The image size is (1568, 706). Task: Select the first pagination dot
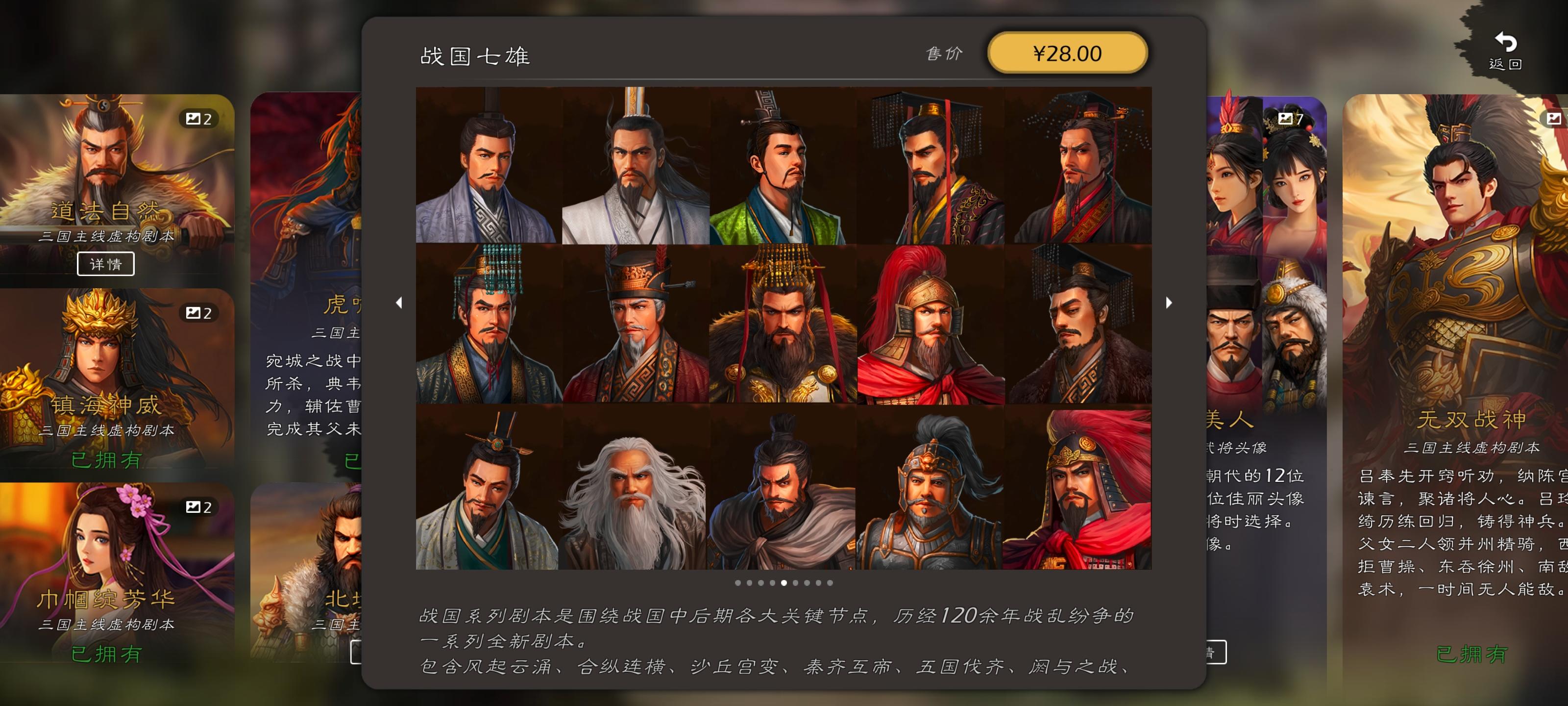click(738, 583)
